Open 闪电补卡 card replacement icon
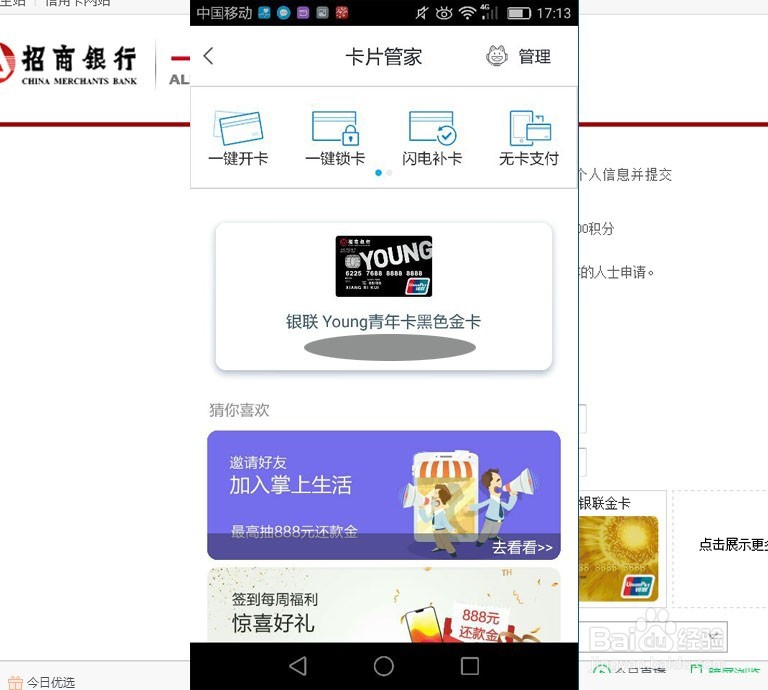The height and width of the screenshot is (690, 768). [x=432, y=128]
